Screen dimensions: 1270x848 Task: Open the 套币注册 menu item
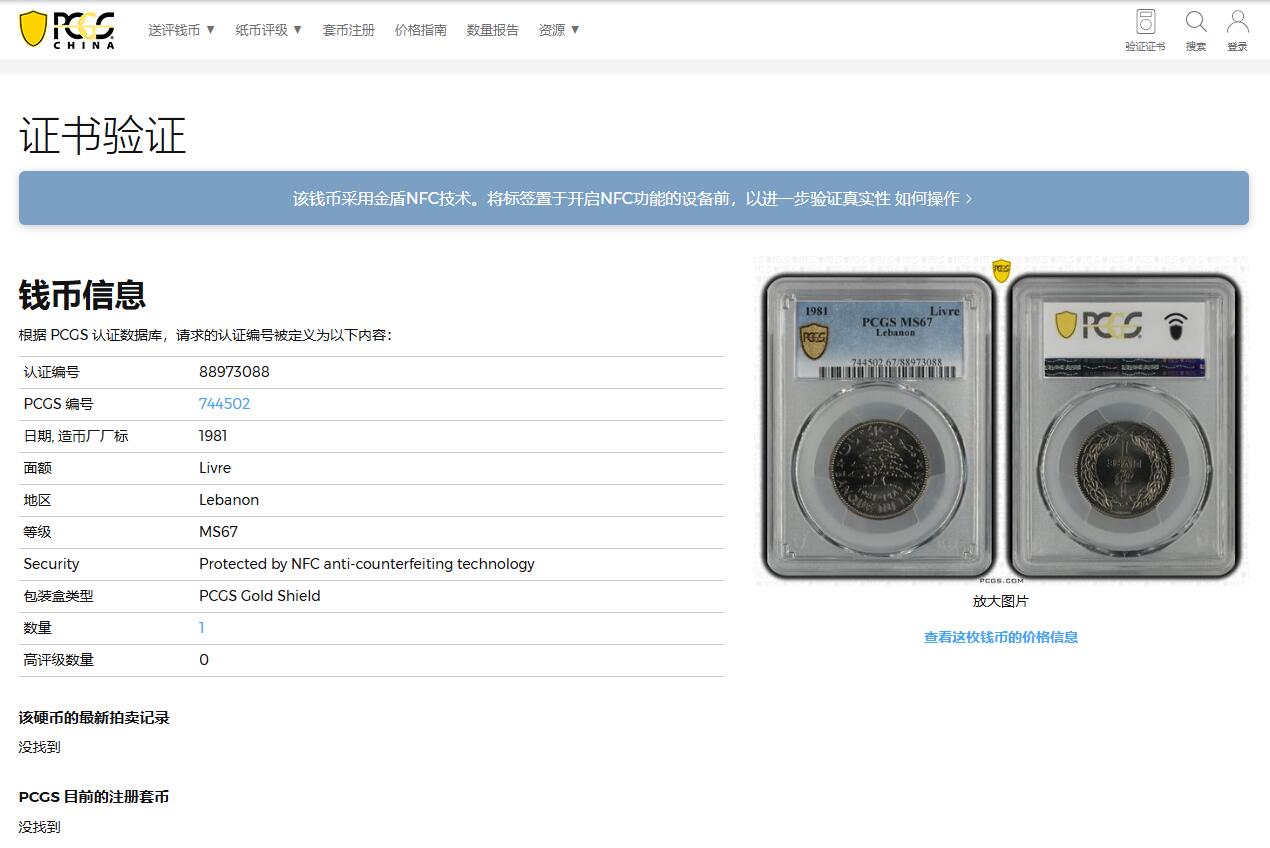click(348, 30)
